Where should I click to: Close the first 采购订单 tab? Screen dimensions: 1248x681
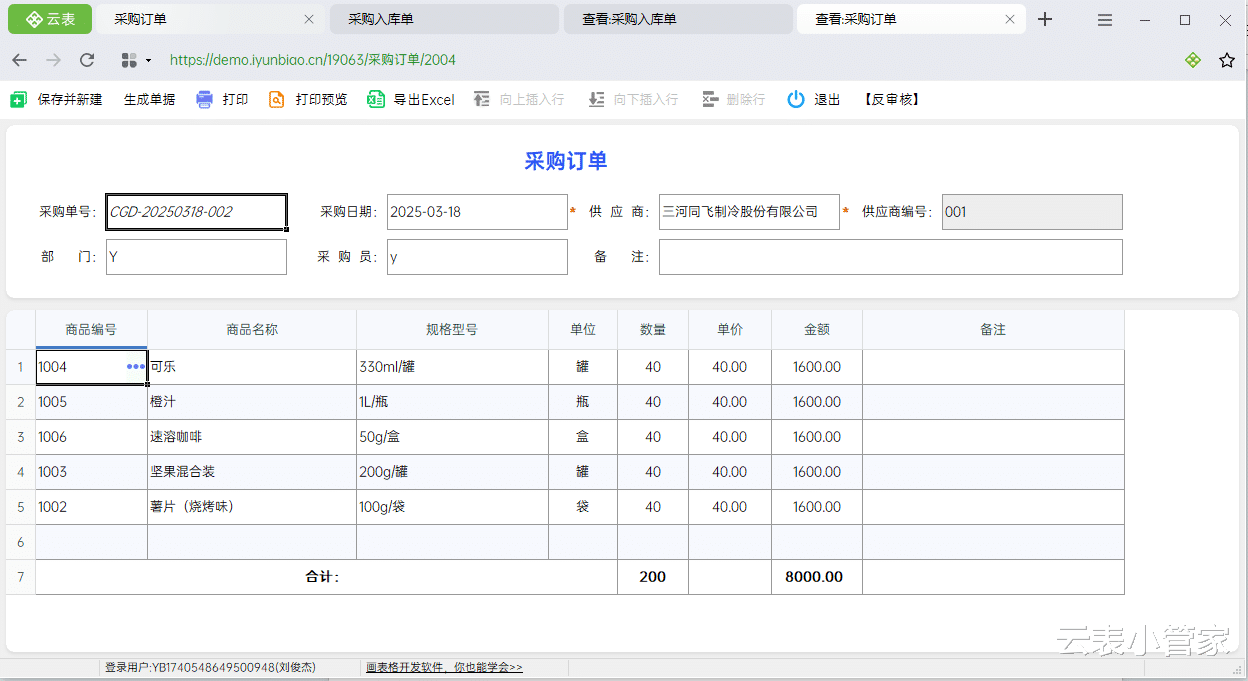[309, 19]
